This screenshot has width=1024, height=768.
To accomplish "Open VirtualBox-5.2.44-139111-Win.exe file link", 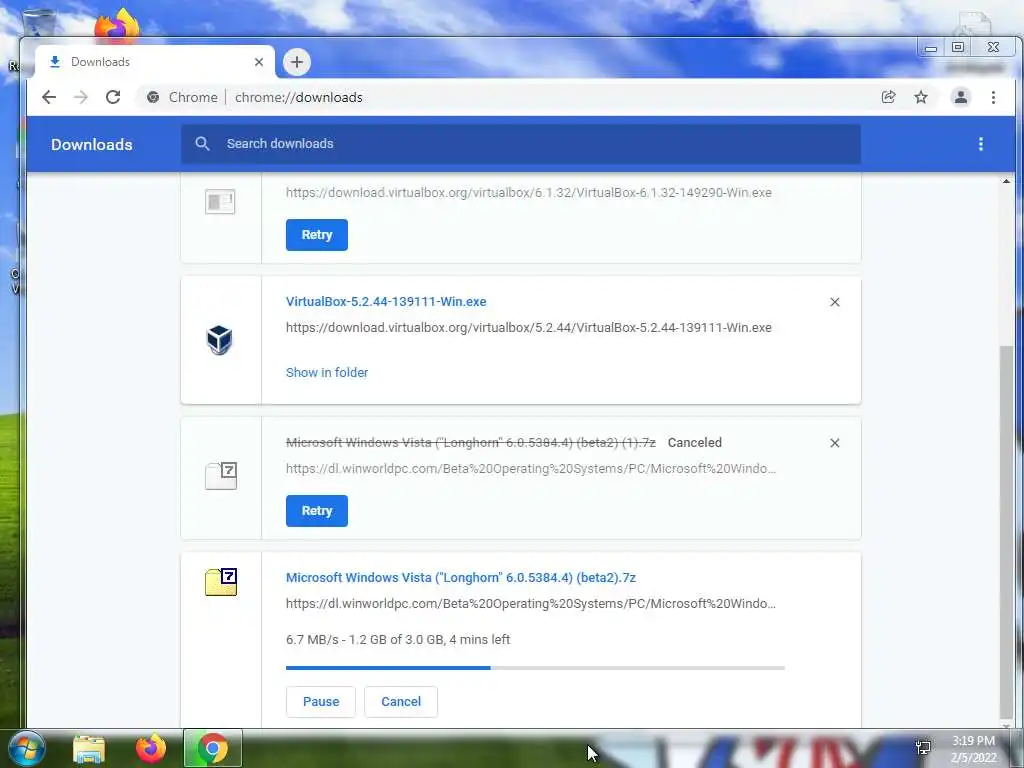I will (386, 302).
